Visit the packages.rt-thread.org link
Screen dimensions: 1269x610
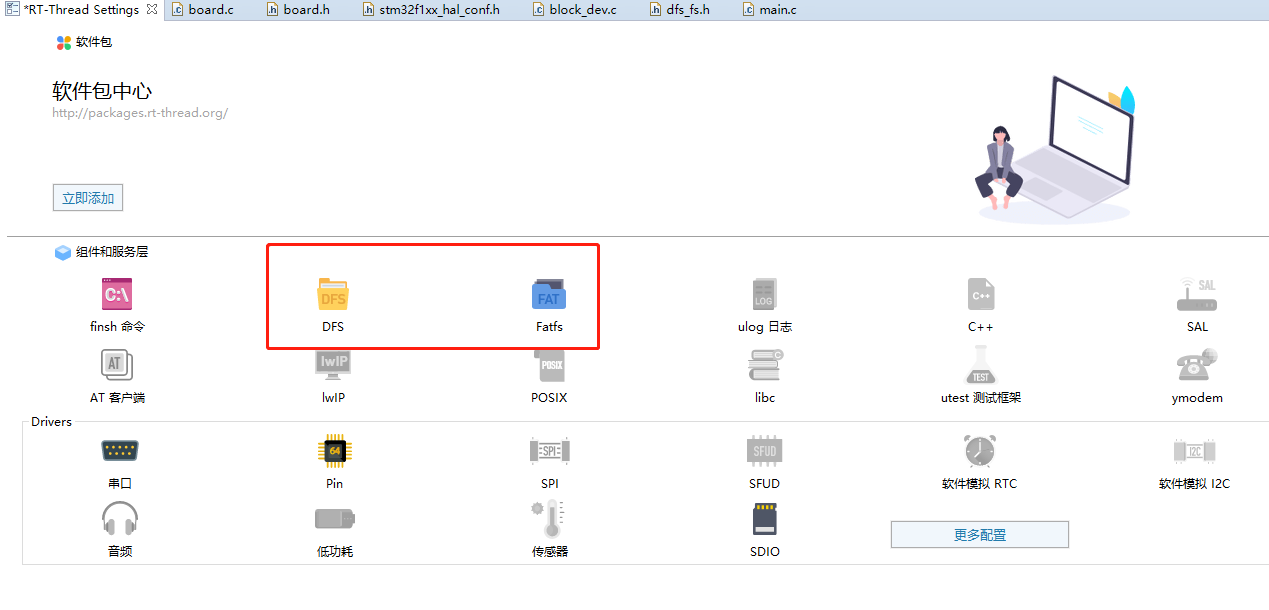point(140,112)
